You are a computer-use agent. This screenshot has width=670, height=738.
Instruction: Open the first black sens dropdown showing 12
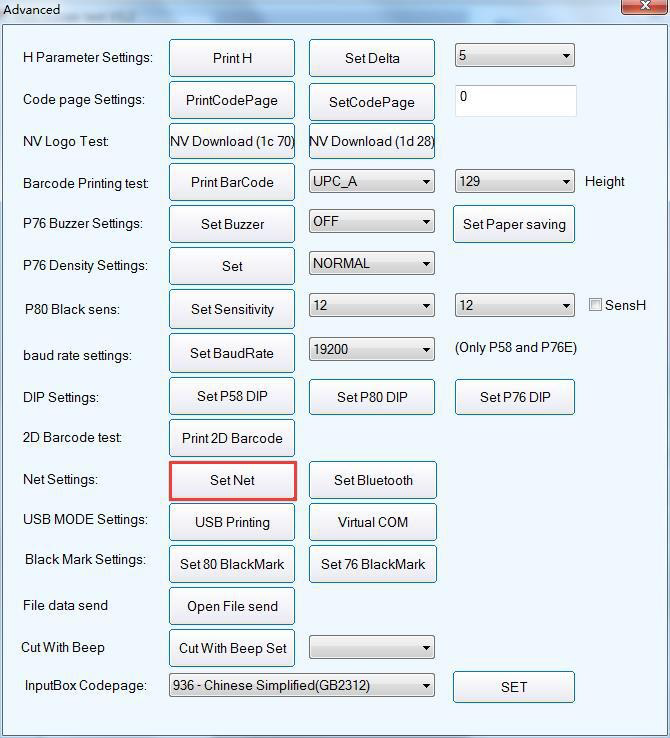pos(372,305)
